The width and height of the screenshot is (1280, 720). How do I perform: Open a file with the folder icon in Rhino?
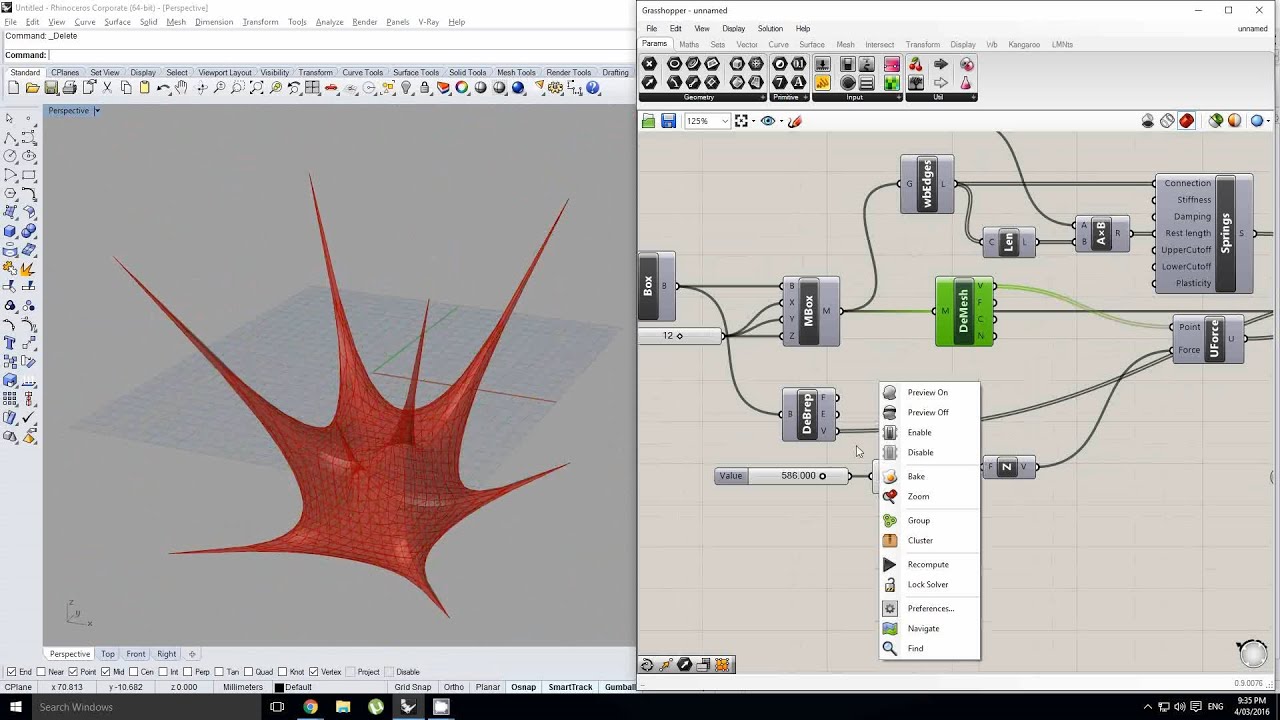(32, 88)
